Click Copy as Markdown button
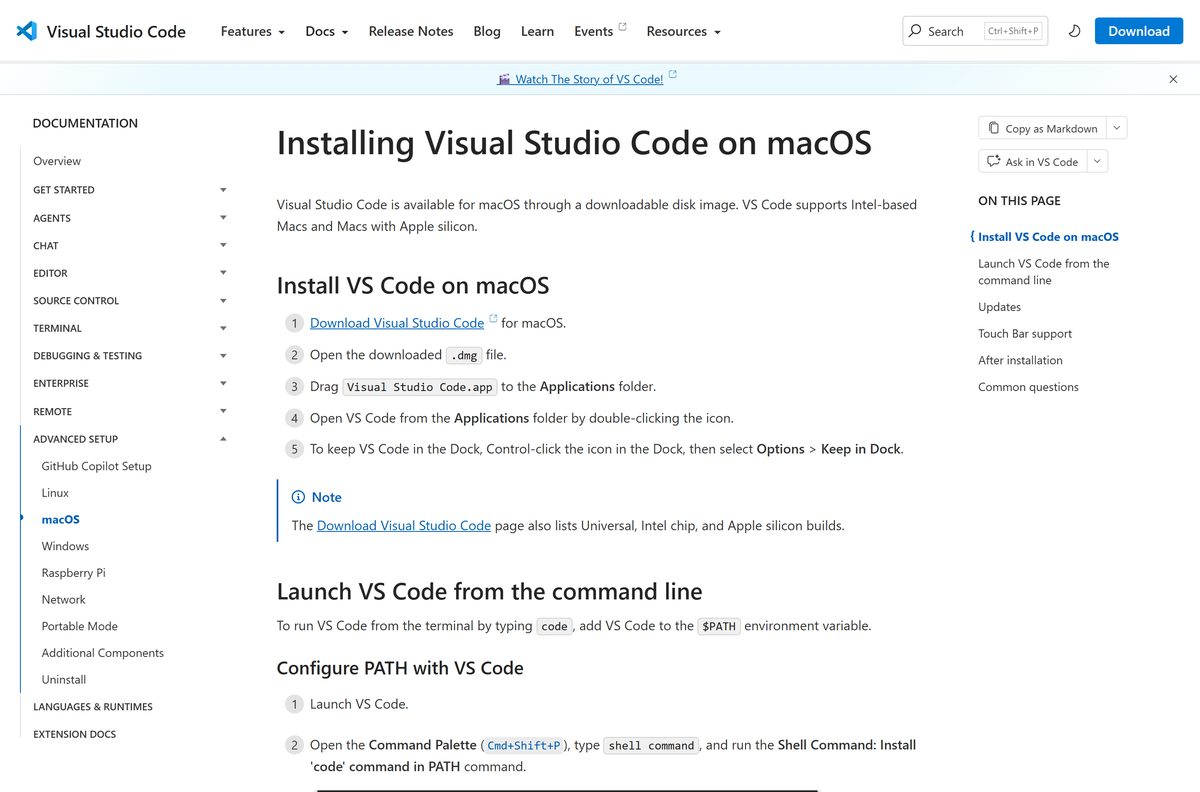 click(x=1042, y=128)
